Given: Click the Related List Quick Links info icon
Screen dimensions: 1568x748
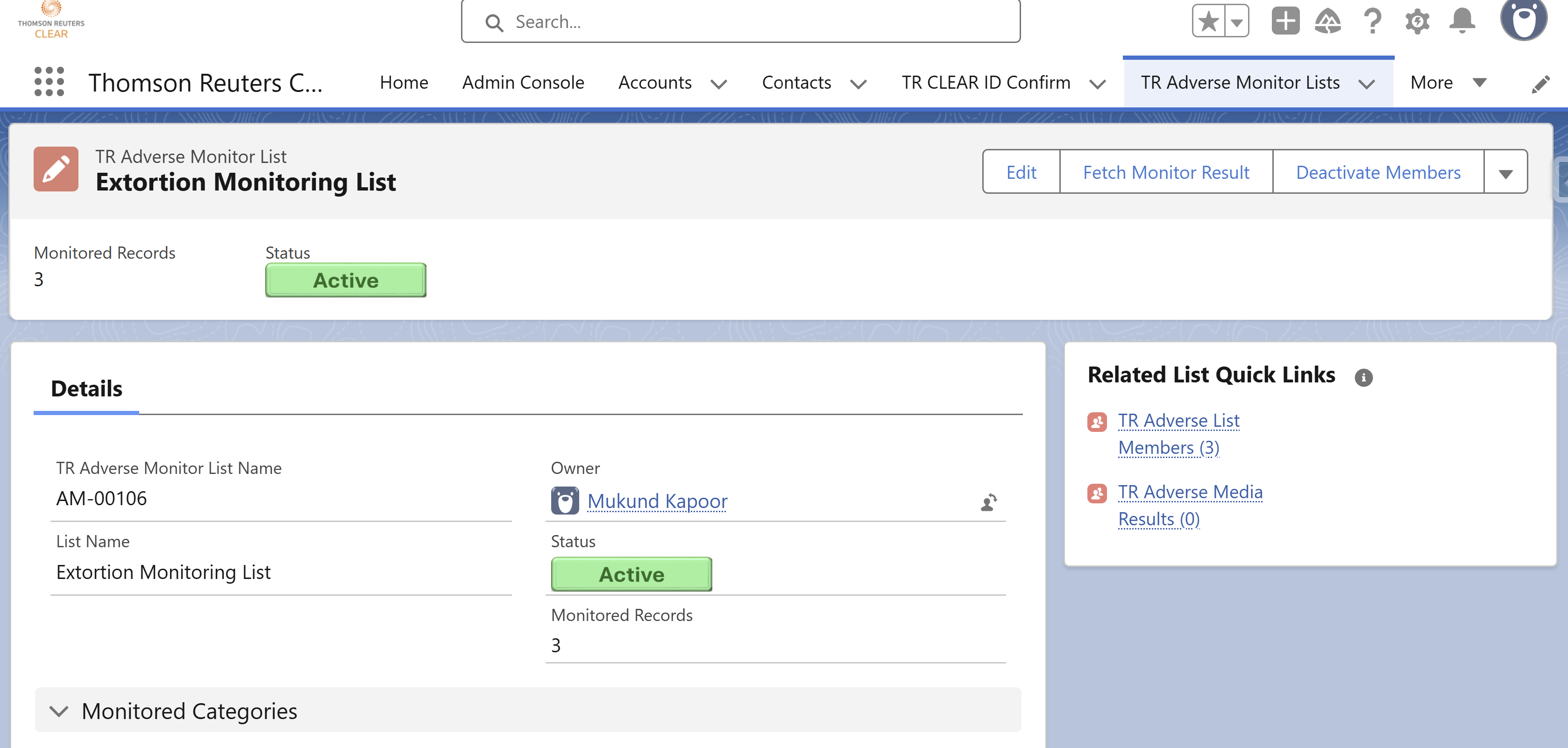Looking at the screenshot, I should 1363,377.
